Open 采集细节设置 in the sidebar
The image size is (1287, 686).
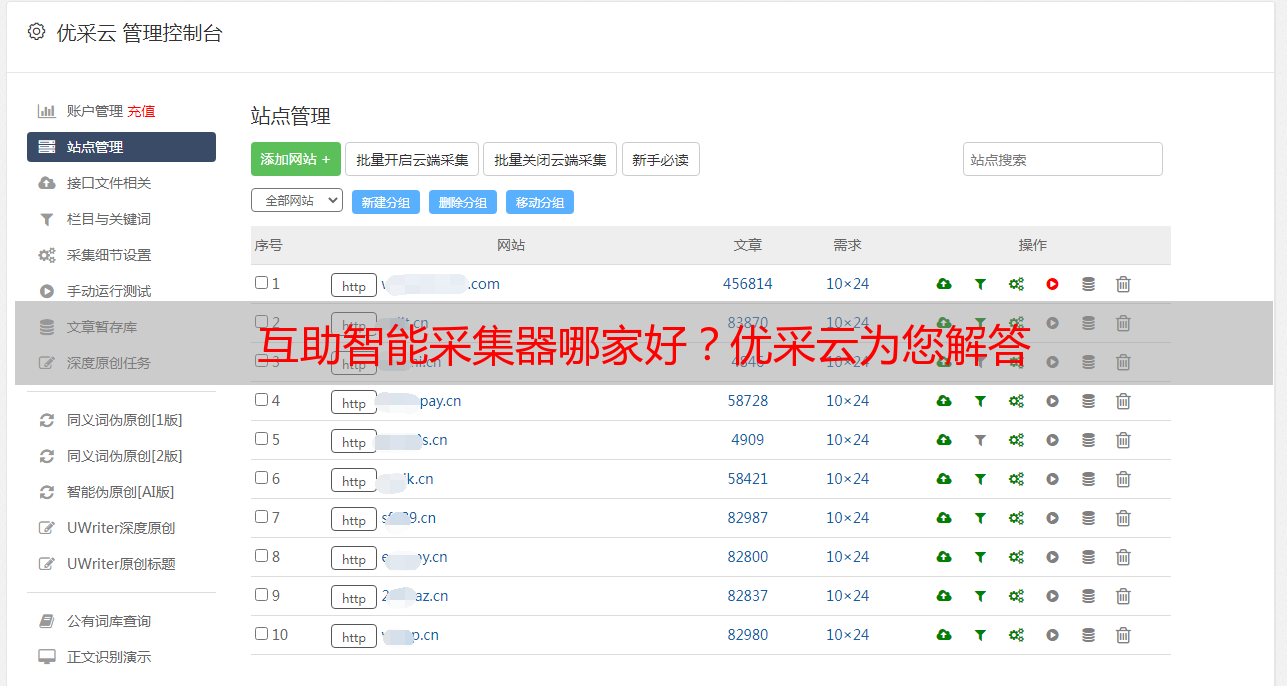(x=108, y=255)
